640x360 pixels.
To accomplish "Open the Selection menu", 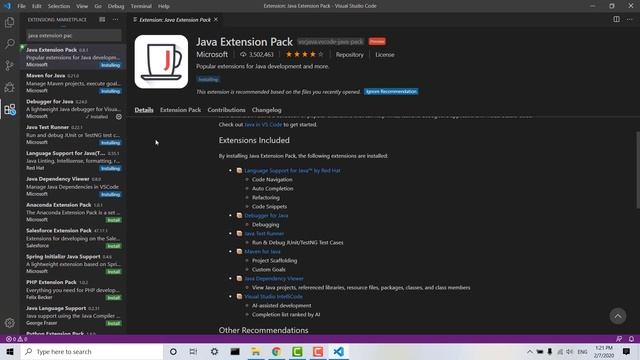I will [59, 6].
